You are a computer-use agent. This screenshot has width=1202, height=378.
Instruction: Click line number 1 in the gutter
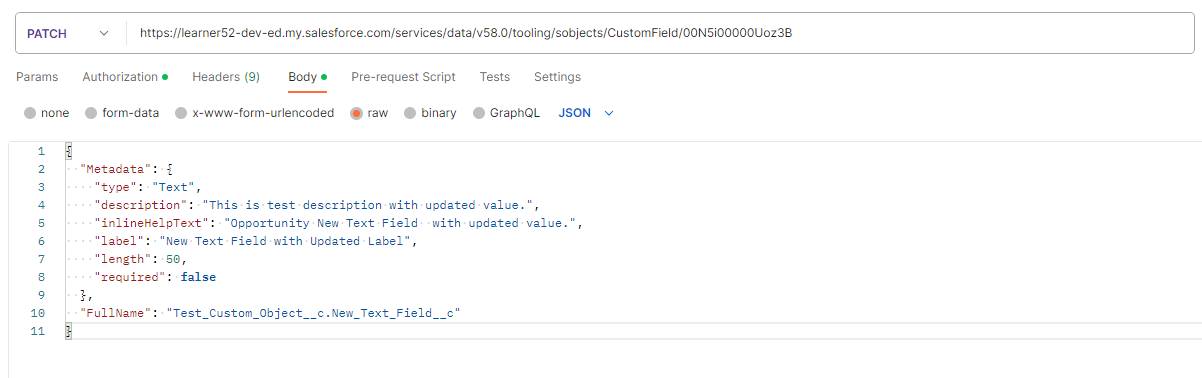tap(41, 151)
